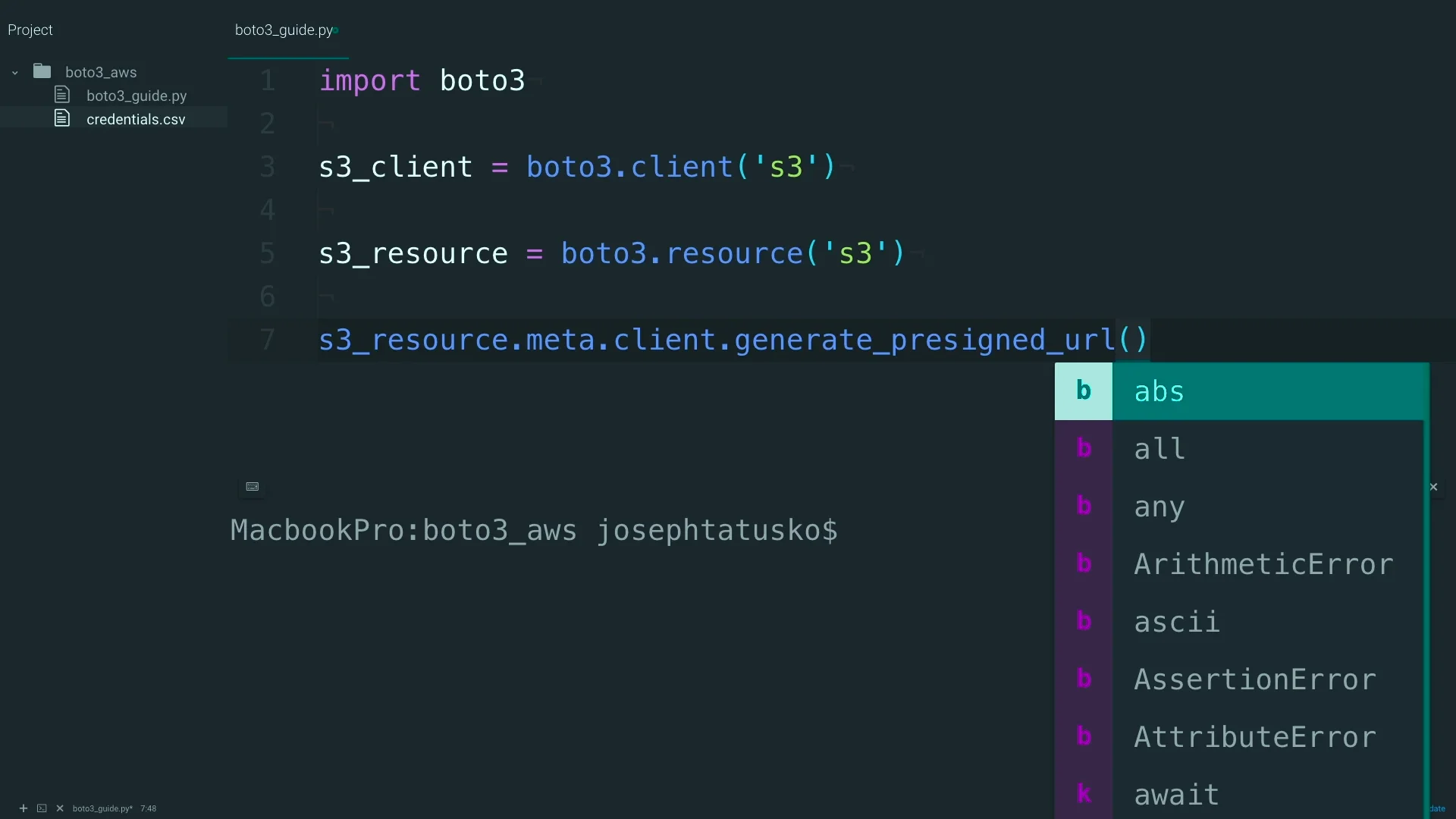Screen dimensions: 1456x819
Task: Select AssertionError completion entry
Action: pos(1254,679)
